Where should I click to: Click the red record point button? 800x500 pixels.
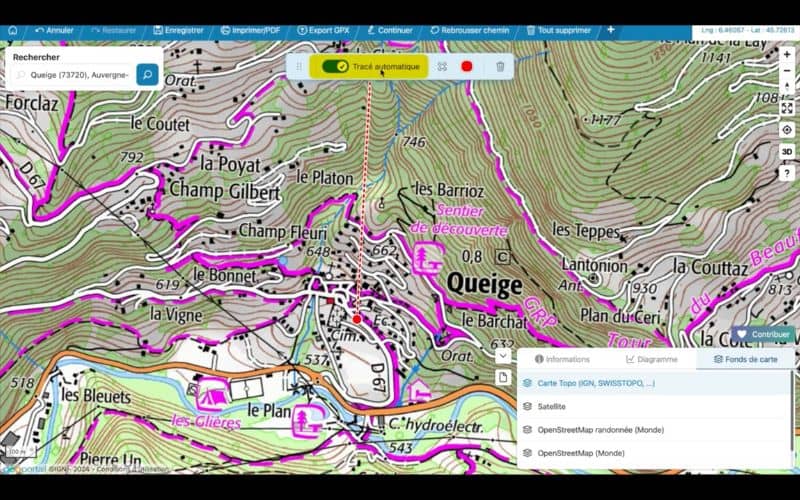466,66
